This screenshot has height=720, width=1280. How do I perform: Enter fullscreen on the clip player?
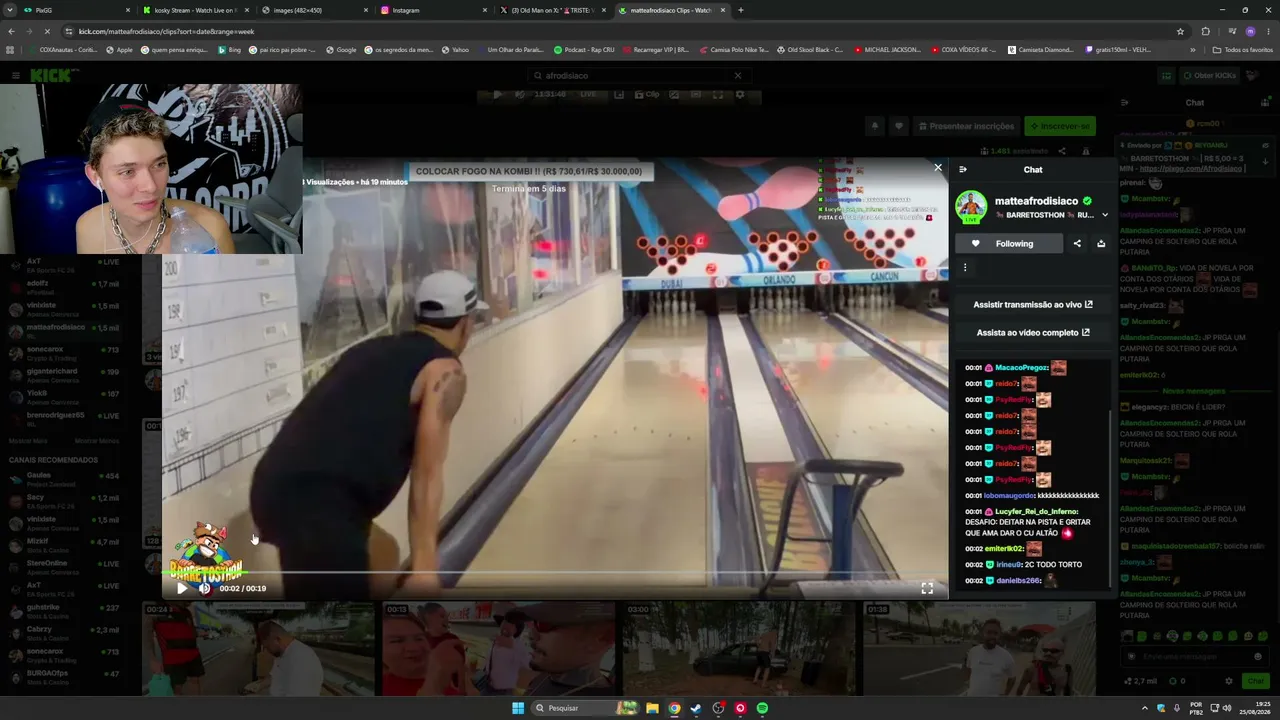click(927, 588)
